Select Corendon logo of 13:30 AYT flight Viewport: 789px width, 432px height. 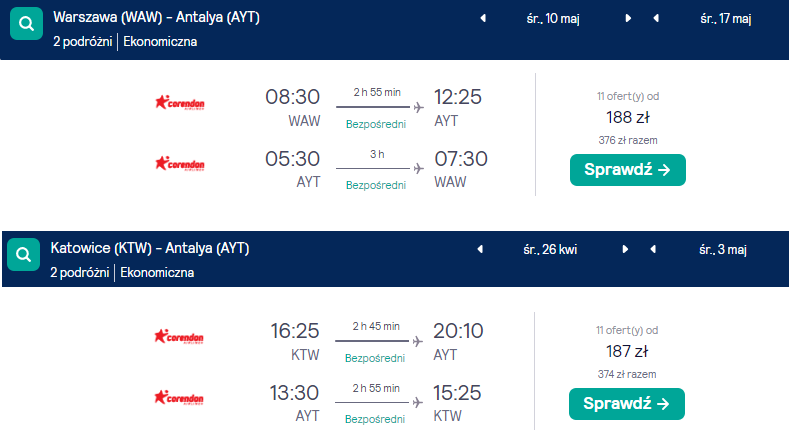(x=179, y=398)
